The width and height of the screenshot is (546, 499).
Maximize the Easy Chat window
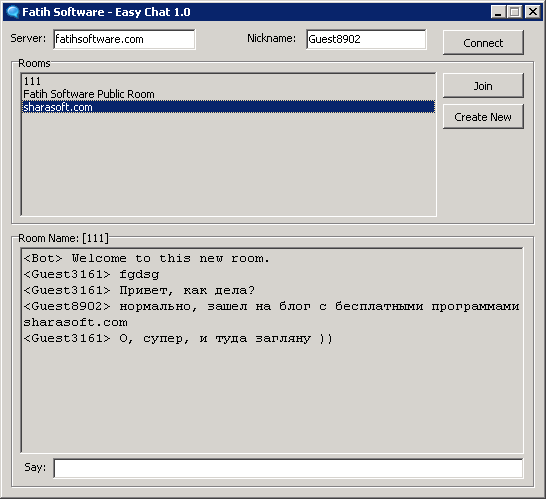pos(514,12)
